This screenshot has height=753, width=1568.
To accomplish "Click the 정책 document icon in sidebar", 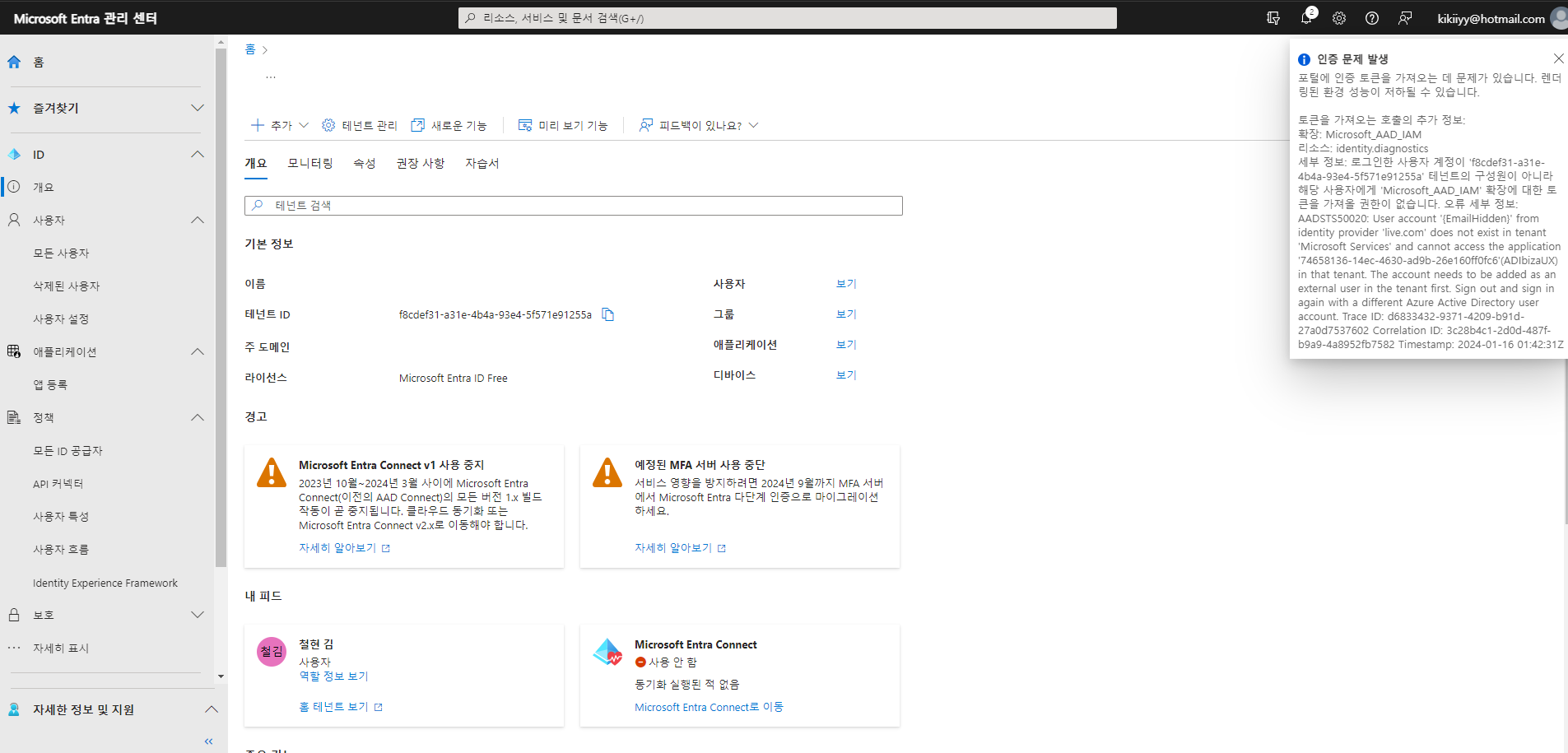I will coord(14,417).
